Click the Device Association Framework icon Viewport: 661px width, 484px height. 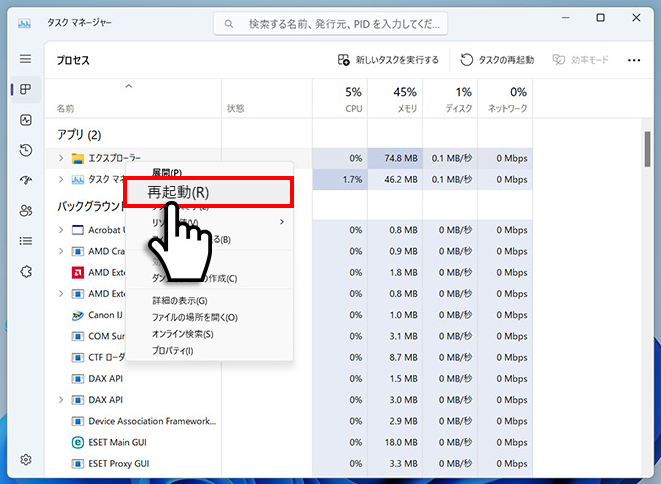(x=78, y=421)
